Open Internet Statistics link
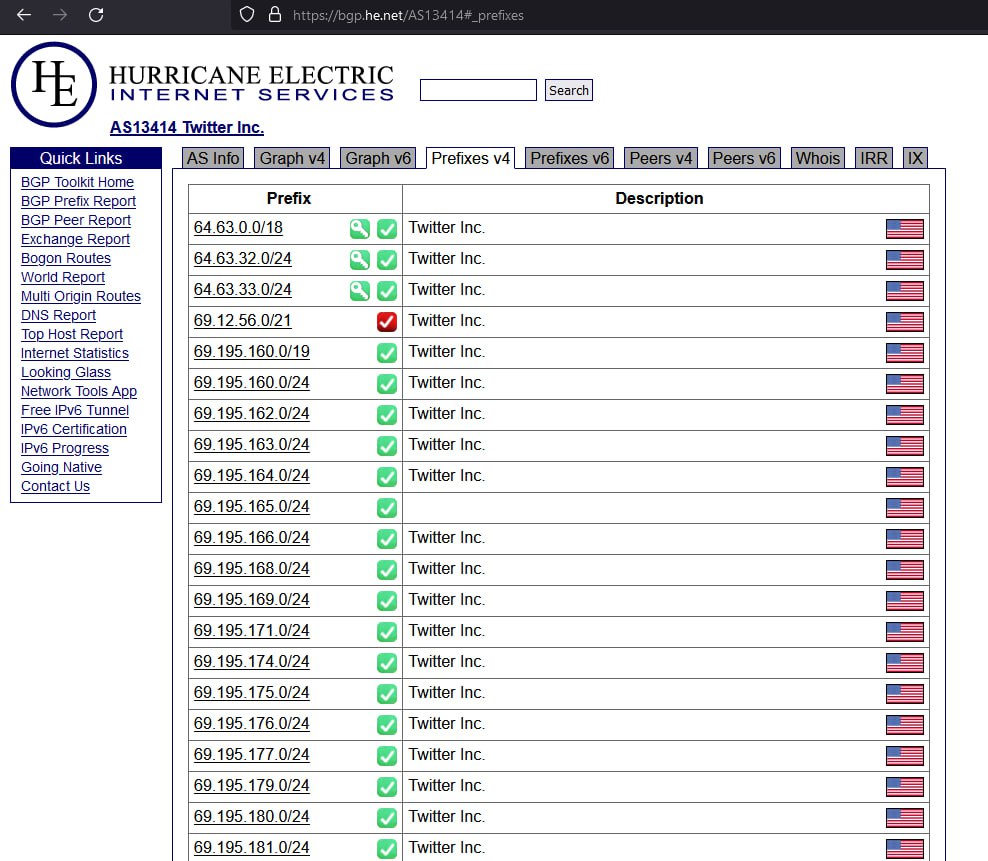 (74, 353)
